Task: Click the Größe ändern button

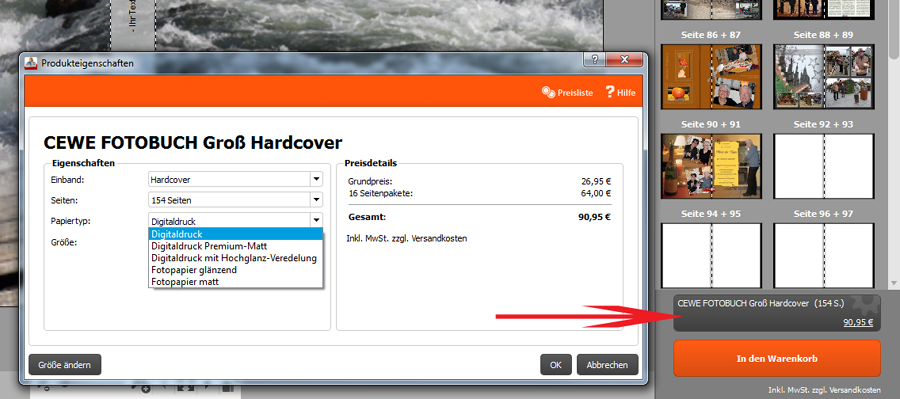Action: click(x=65, y=365)
